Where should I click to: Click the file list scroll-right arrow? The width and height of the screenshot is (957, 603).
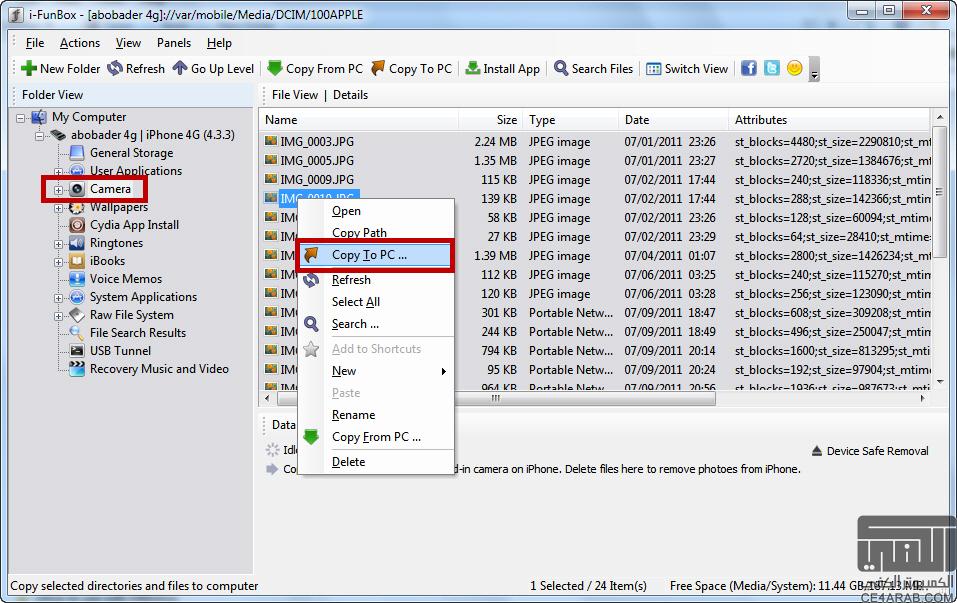[922, 398]
